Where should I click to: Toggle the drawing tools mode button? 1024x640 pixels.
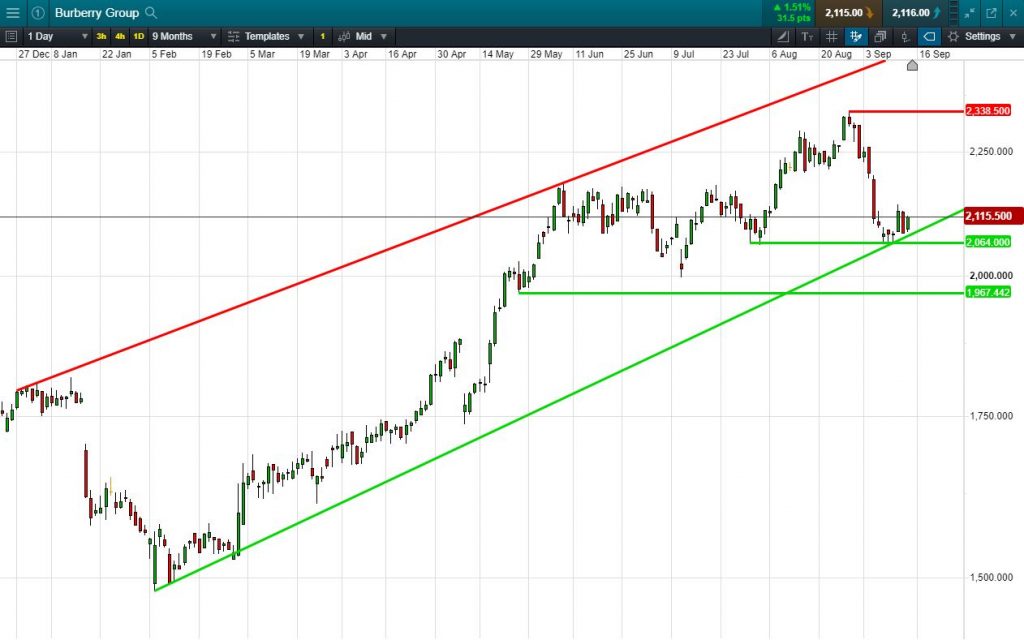tap(856, 37)
